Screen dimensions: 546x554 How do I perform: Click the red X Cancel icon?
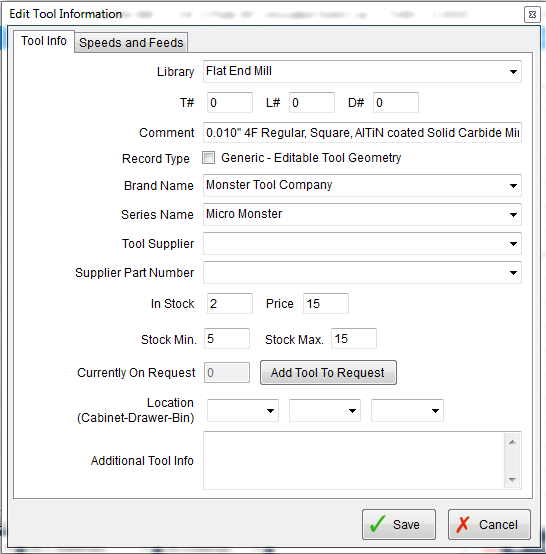pos(463,524)
